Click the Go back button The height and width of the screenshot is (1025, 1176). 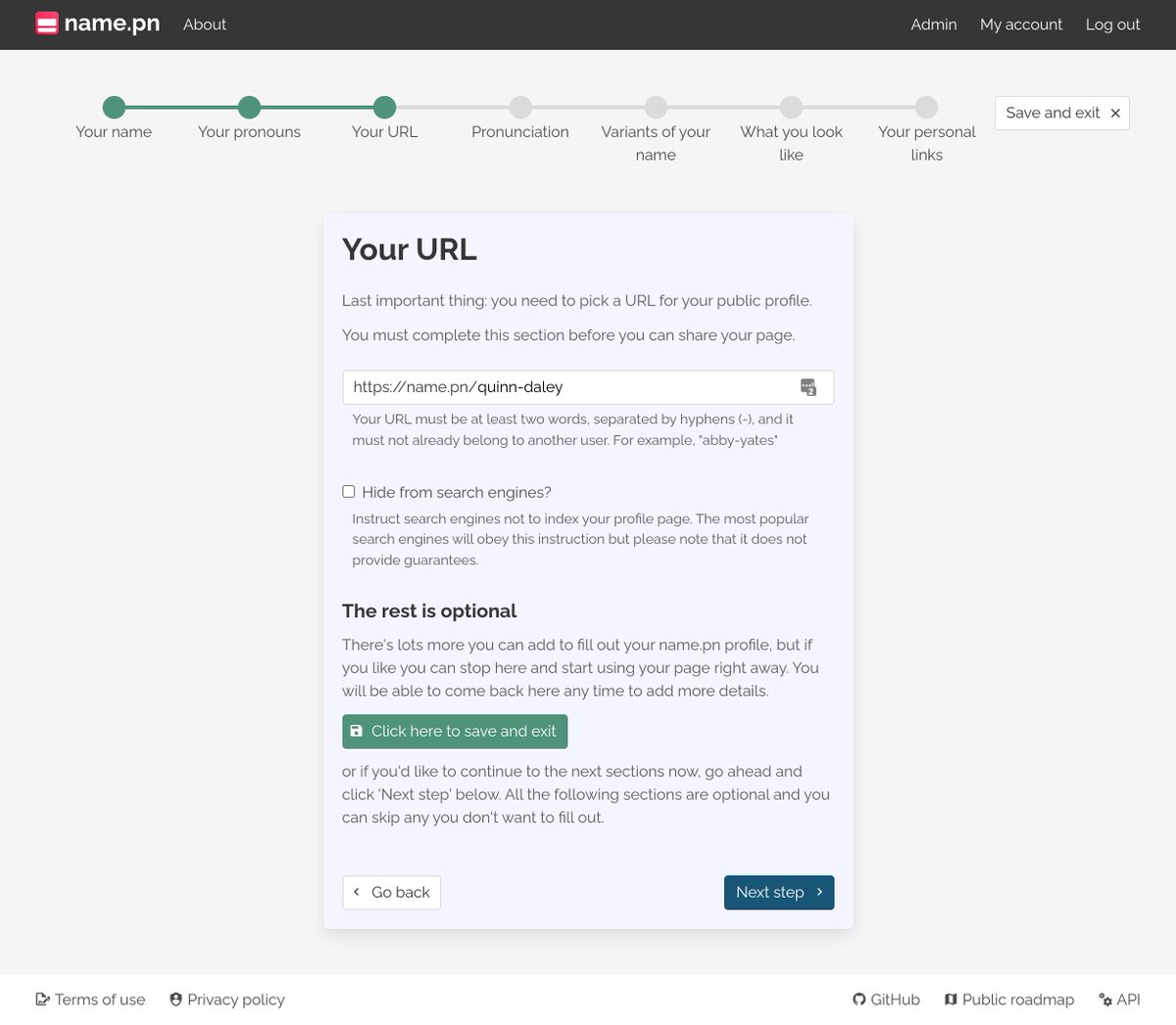392,892
